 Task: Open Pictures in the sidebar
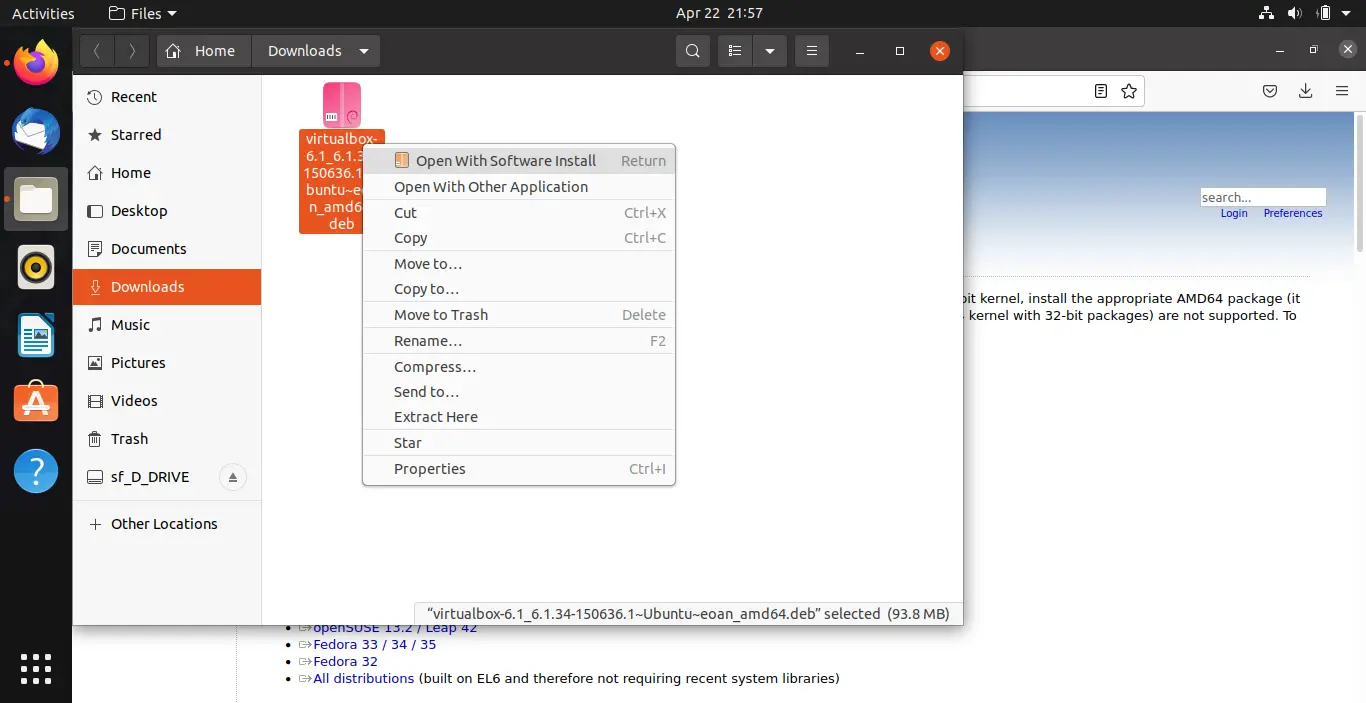coord(167,363)
